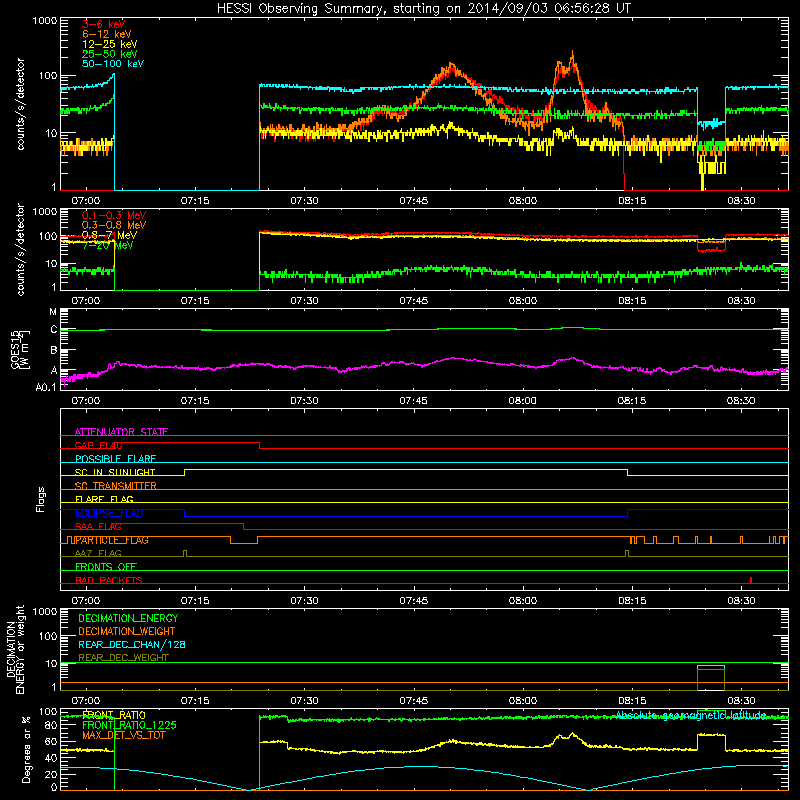
Task: Click the REAR_DEC_CHAN/128 legend label
Action: click(132, 644)
